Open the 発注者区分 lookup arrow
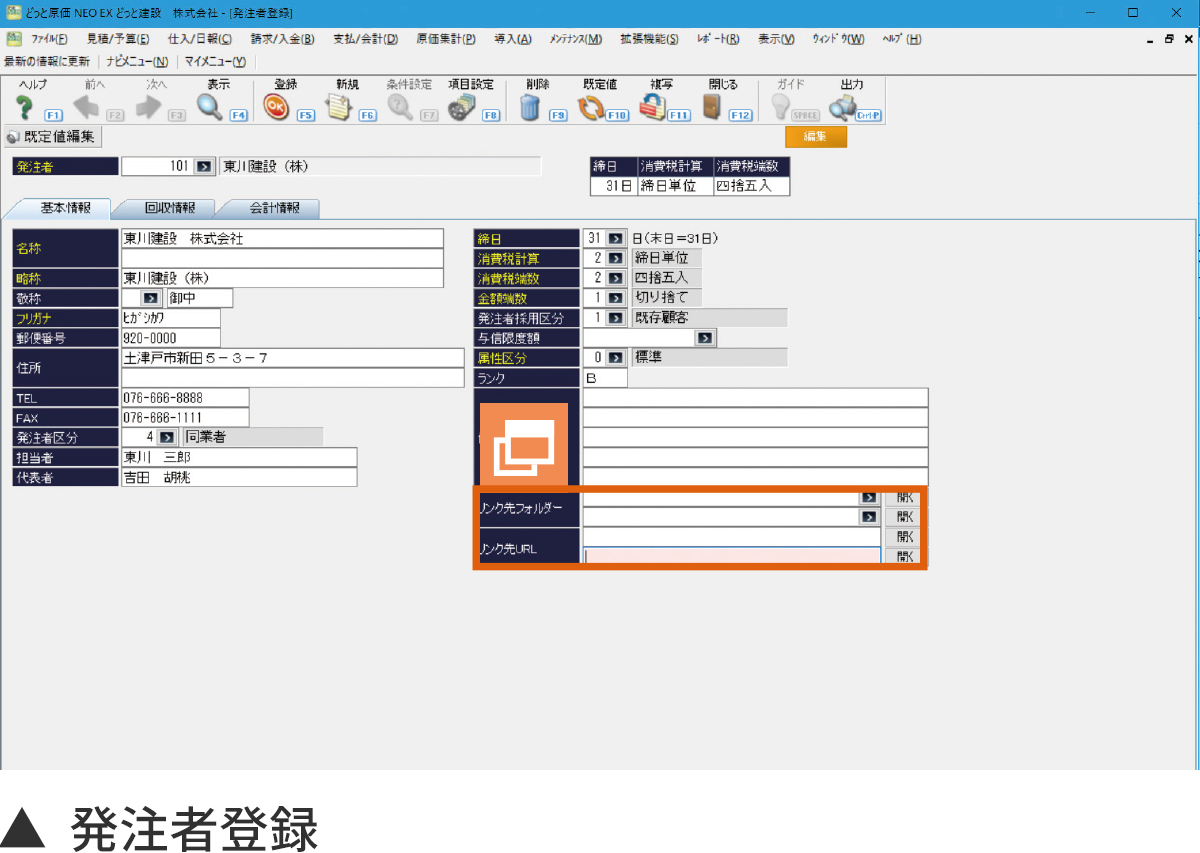Image resolution: width=1200 pixels, height=853 pixels. pos(167,437)
